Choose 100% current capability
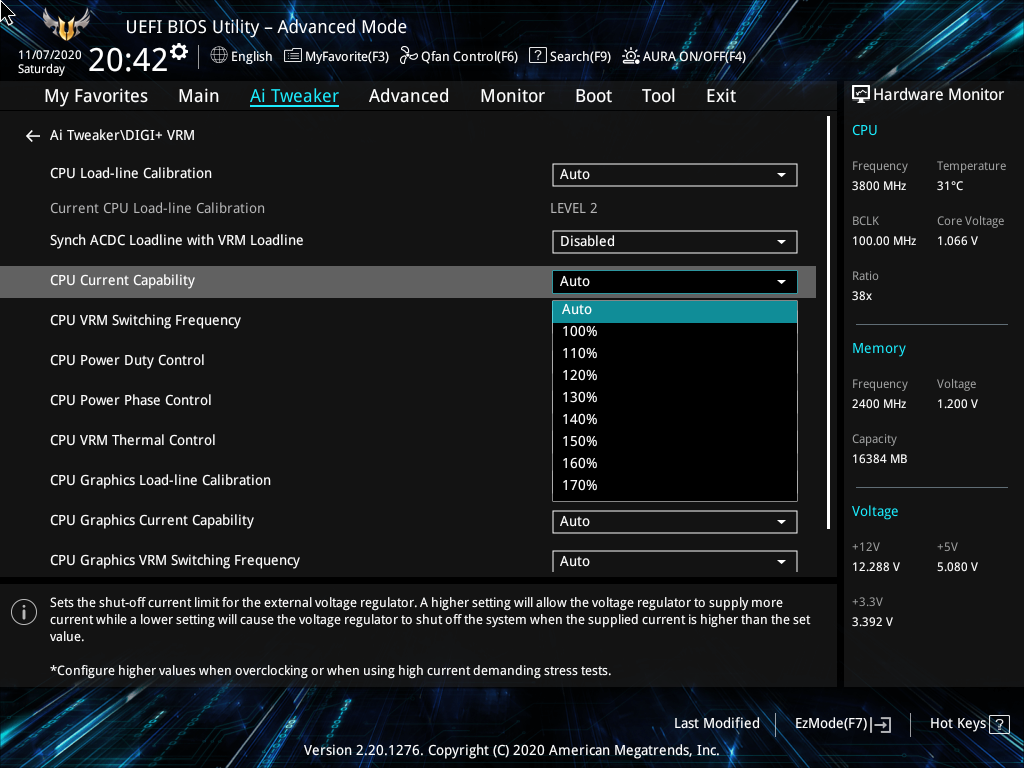The width and height of the screenshot is (1024, 768). pyautogui.click(x=675, y=332)
